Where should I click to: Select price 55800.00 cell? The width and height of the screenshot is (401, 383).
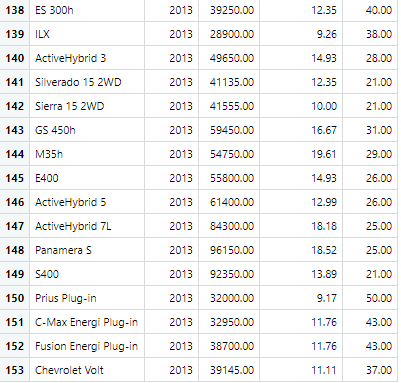pos(229,178)
